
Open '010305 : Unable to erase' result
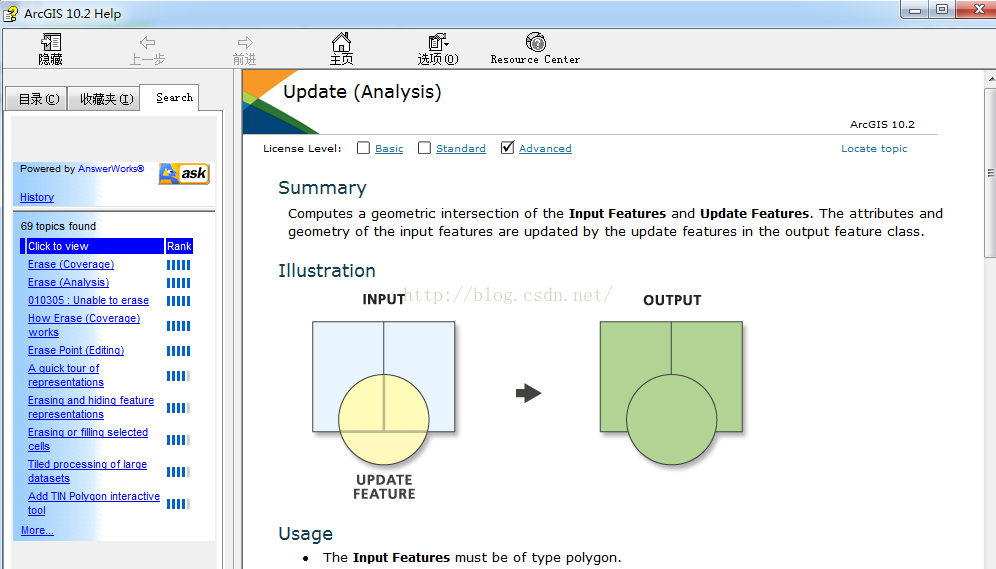(88, 300)
